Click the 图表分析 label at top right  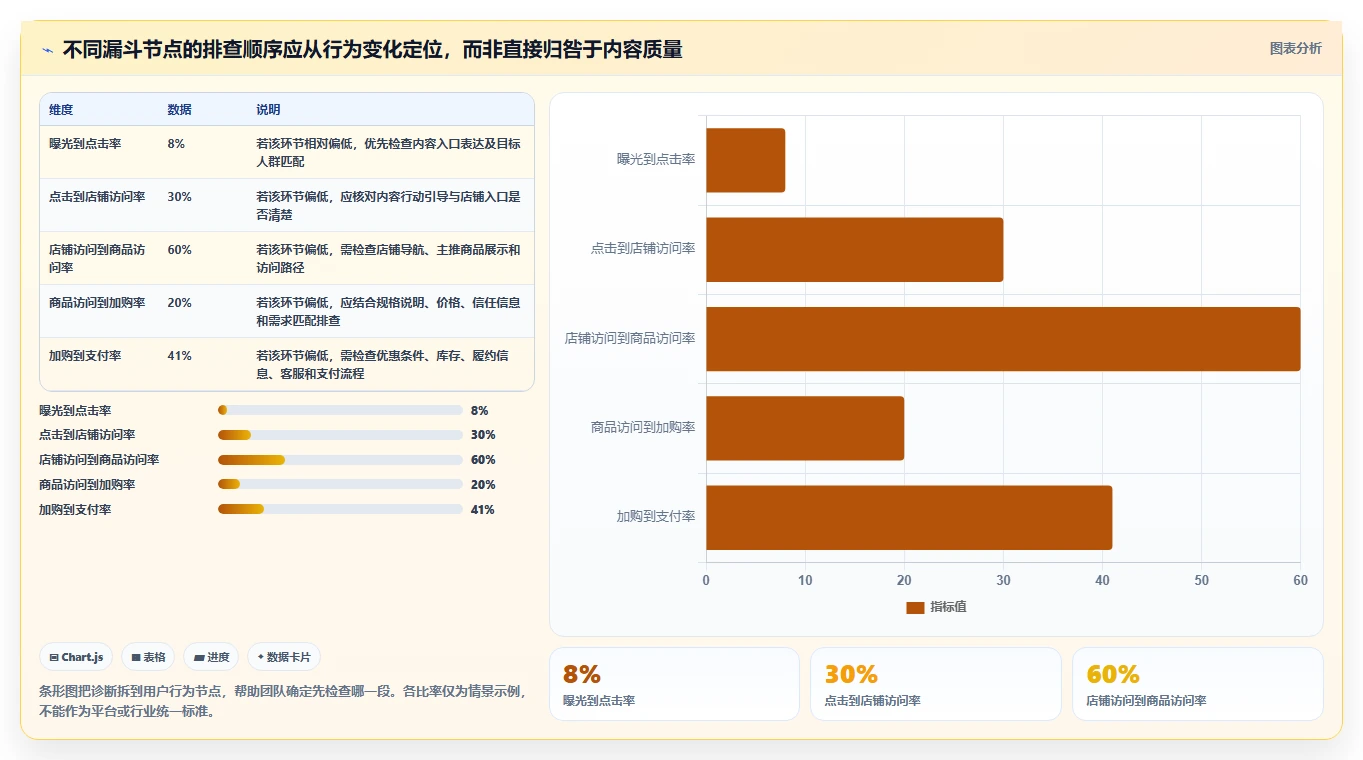(1295, 48)
